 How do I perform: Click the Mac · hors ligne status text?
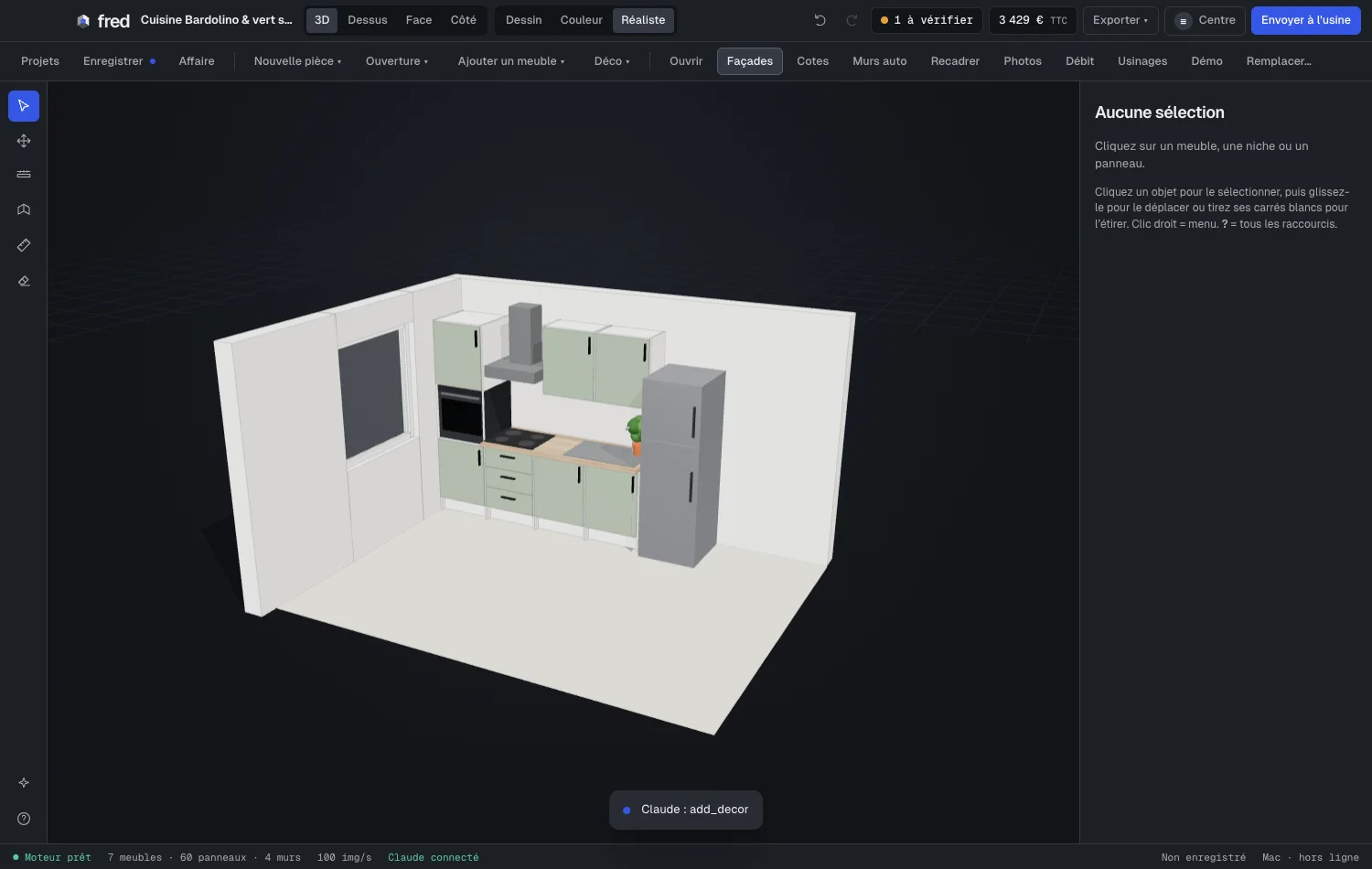point(1310,858)
